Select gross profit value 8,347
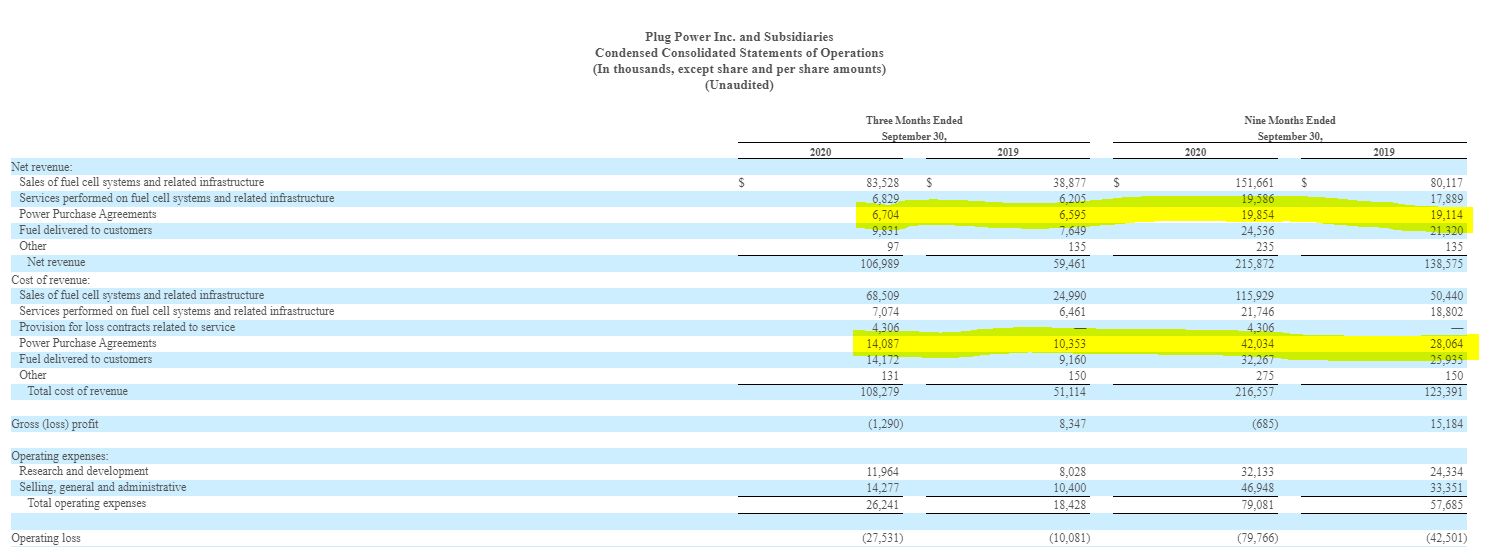Viewport: 1485px width, 547px height. (1072, 424)
